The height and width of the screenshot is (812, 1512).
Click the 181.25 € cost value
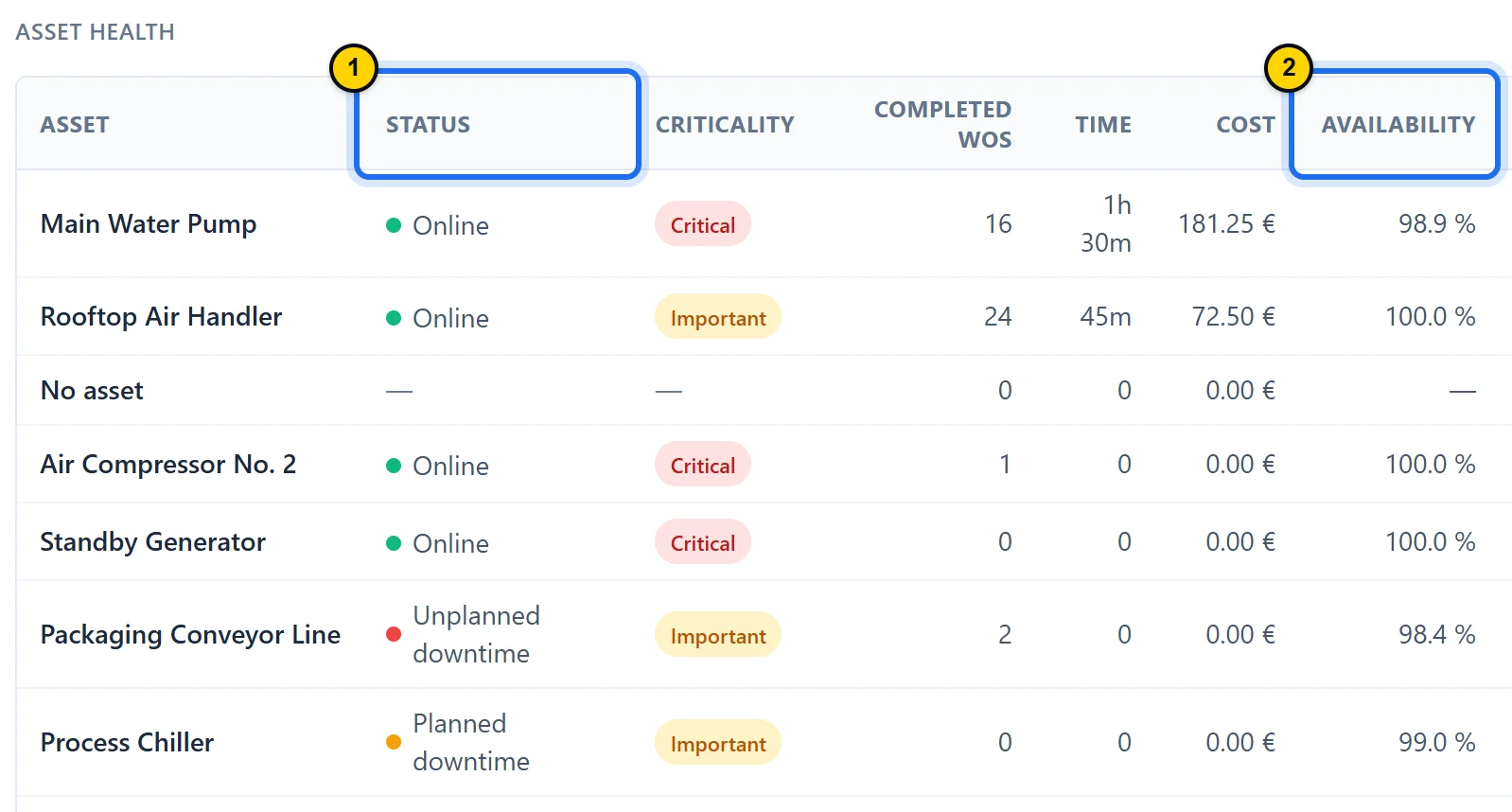pyautogui.click(x=1226, y=224)
